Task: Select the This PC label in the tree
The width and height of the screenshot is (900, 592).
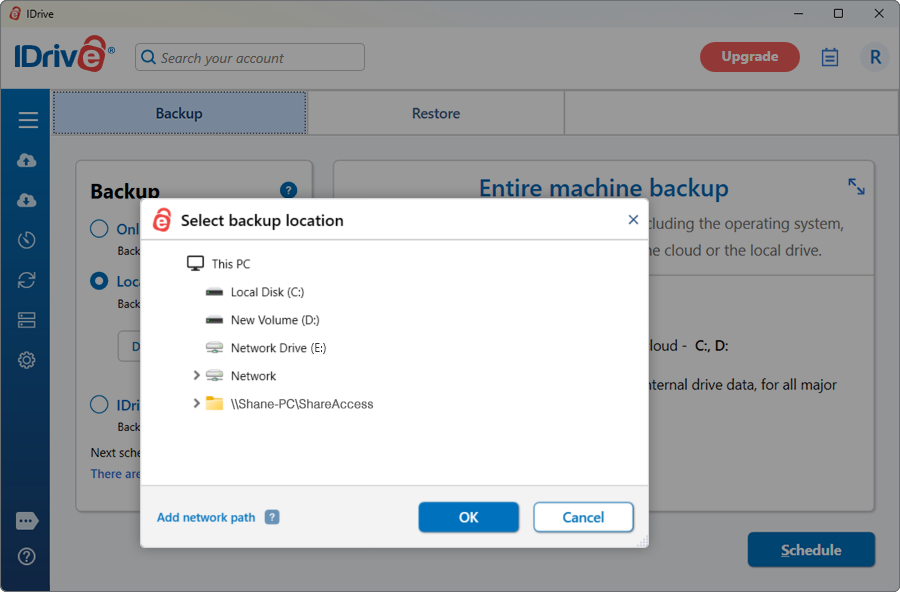Action: [231, 264]
